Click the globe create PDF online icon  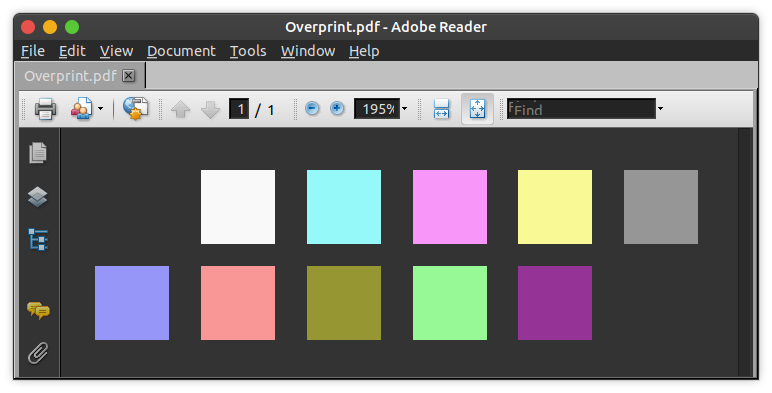[135, 109]
